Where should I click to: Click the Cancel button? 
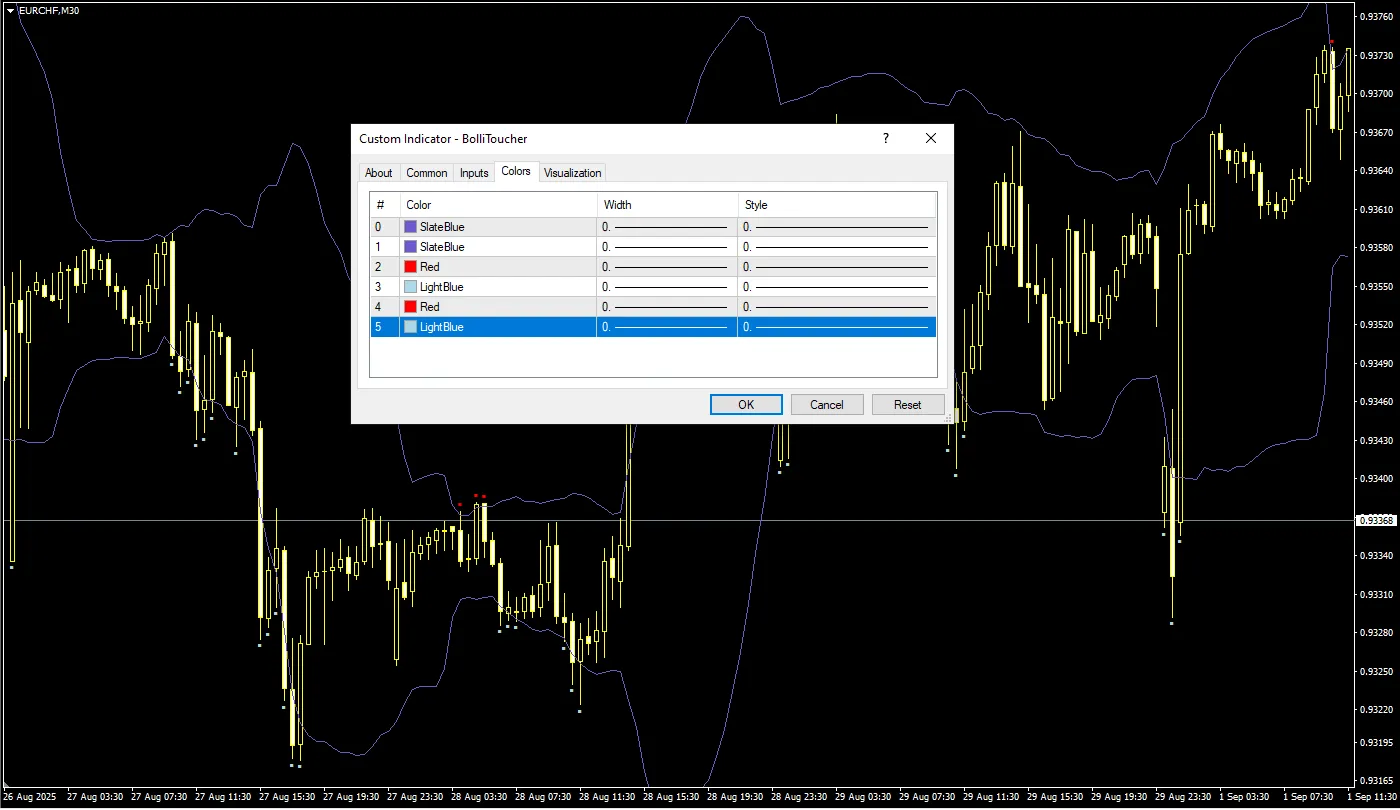pyautogui.click(x=827, y=404)
